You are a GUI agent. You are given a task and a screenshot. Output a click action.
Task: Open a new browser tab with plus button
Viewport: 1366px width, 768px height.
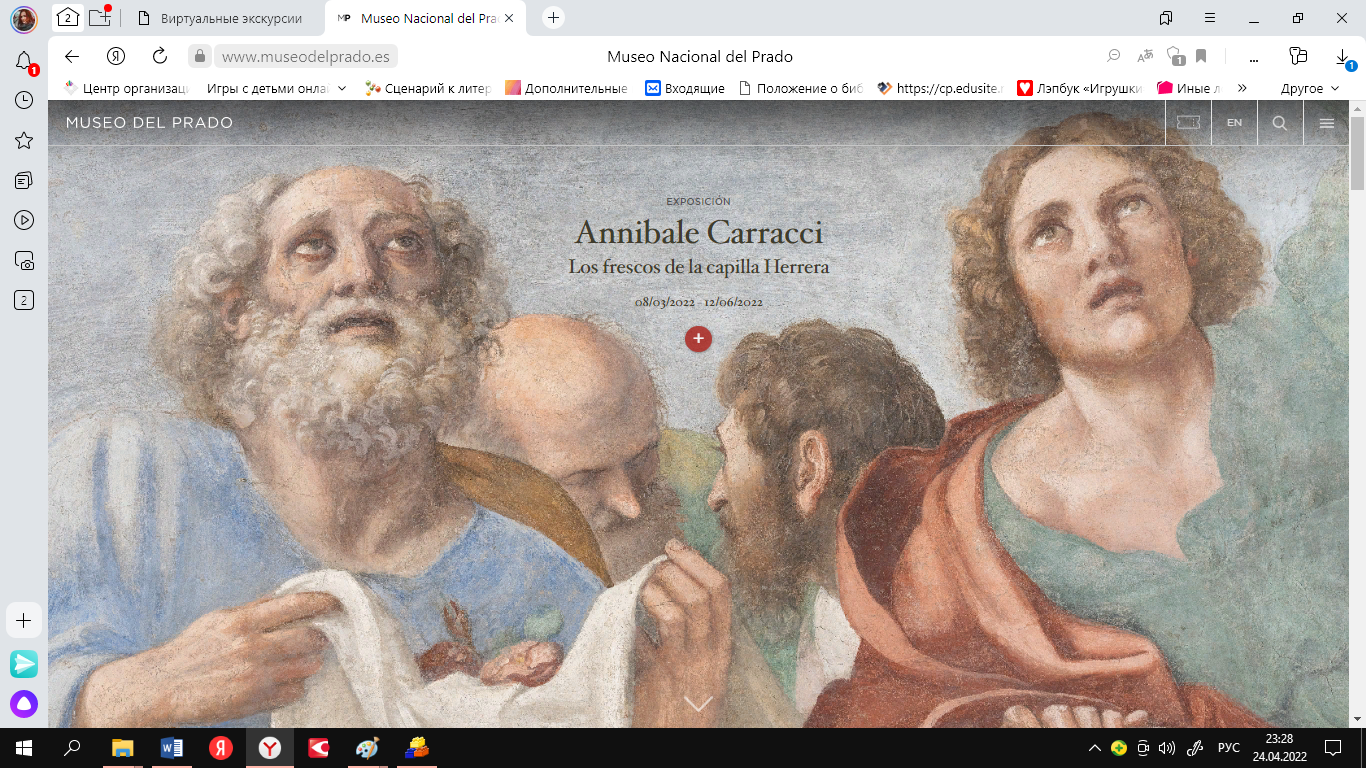click(553, 18)
